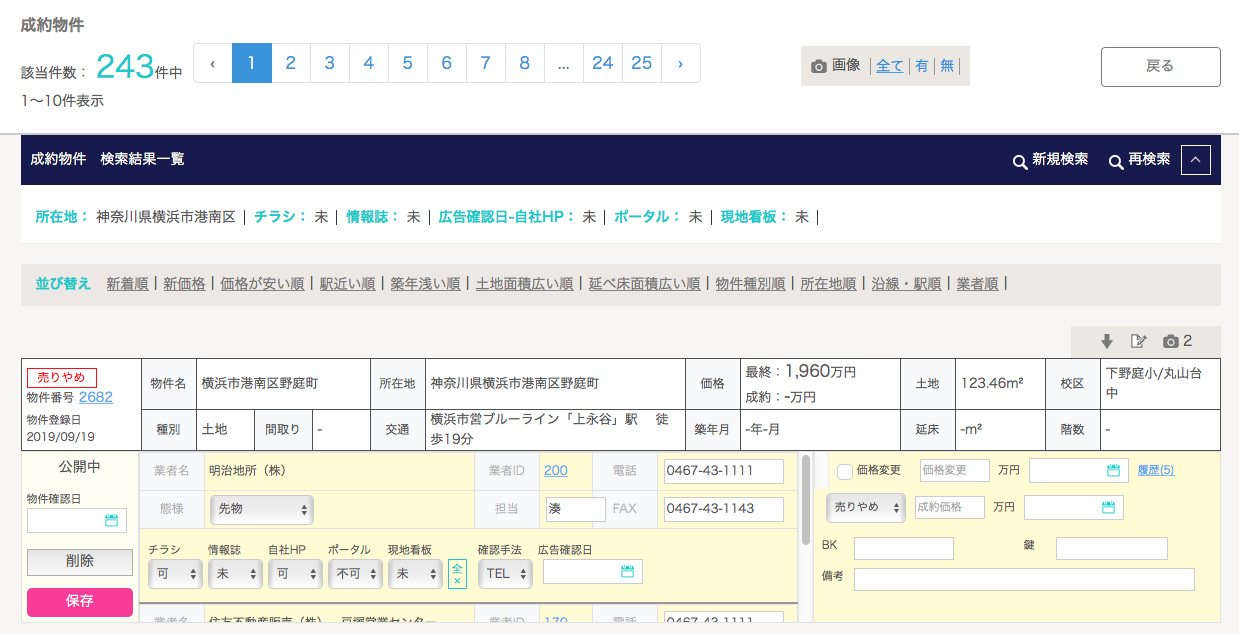Image resolution: width=1239 pixels, height=634 pixels.
Task: Open the calendar icon next to 価格変更 date
Action: [1113, 471]
